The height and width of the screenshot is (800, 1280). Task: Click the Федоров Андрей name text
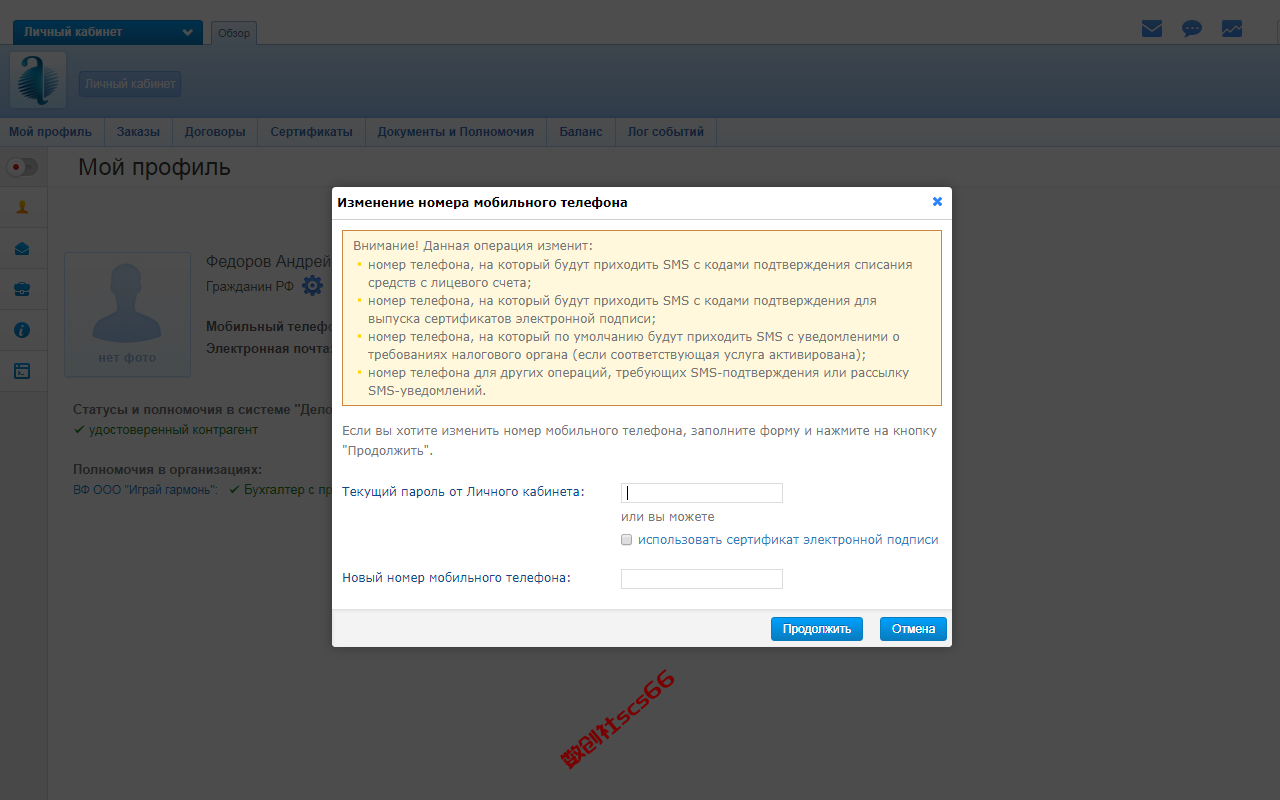pyautogui.click(x=269, y=261)
